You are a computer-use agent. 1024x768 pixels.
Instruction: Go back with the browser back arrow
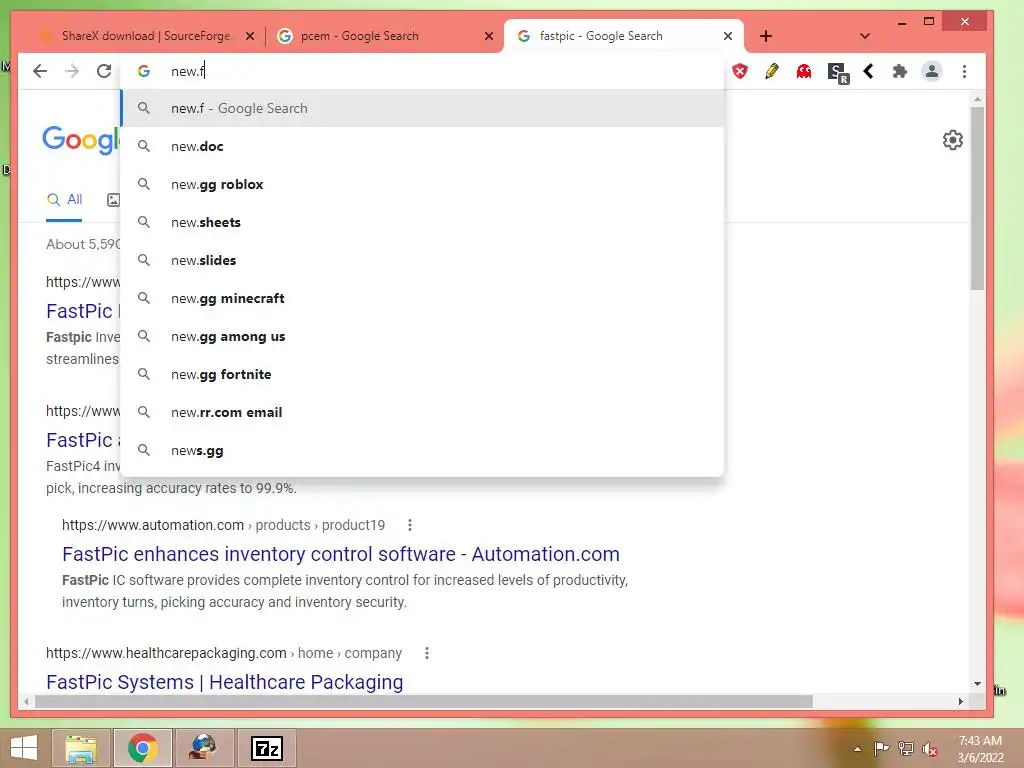point(40,71)
